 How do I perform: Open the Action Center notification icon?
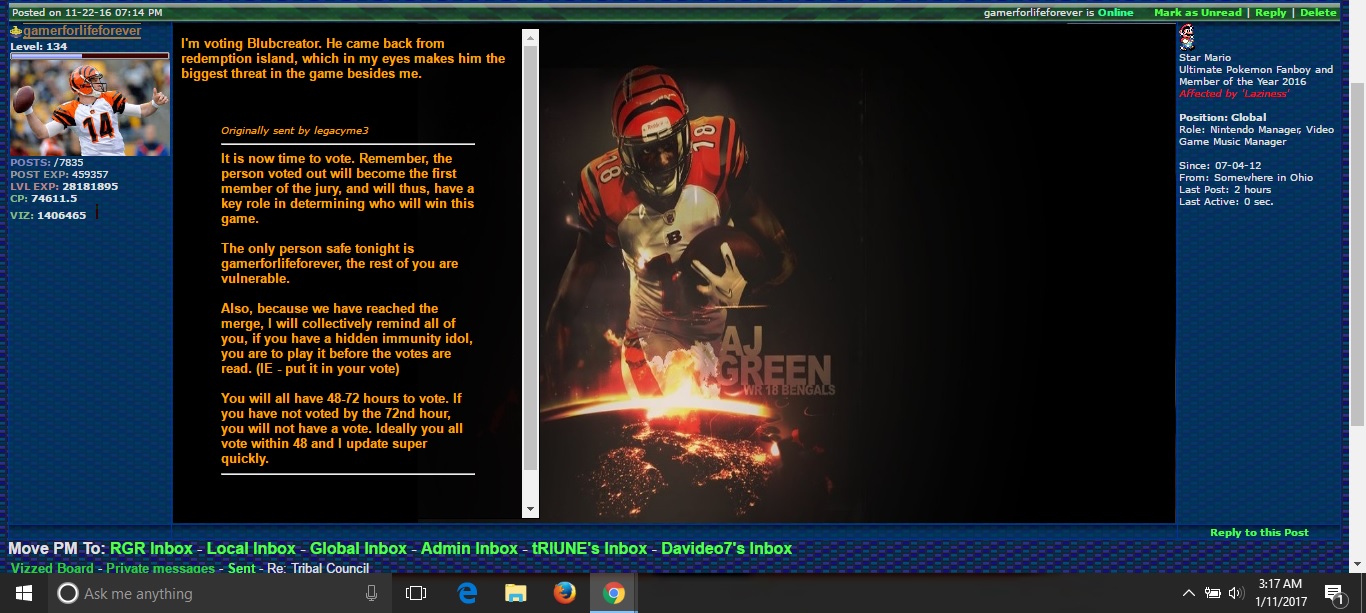(1333, 593)
